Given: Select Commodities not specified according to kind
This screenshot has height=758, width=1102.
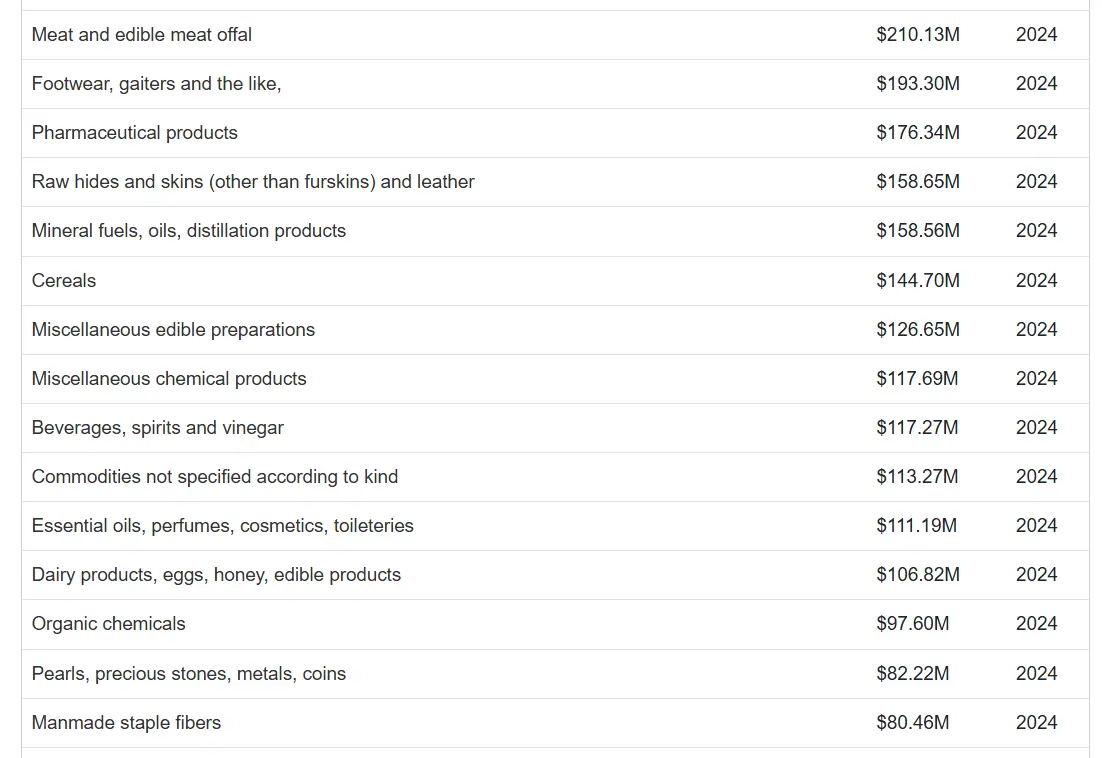Looking at the screenshot, I should (215, 477).
